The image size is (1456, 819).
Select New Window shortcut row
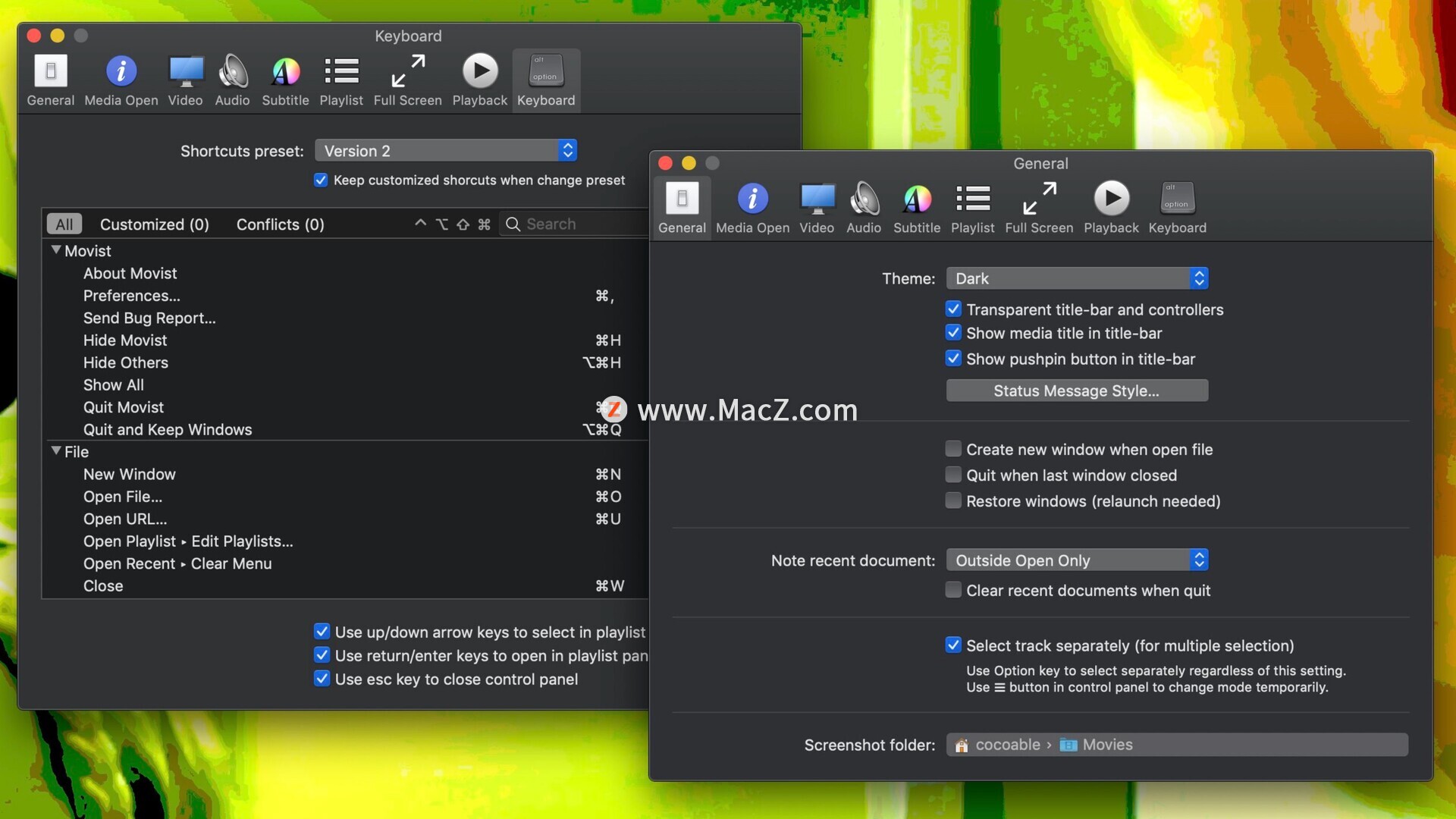coord(345,474)
